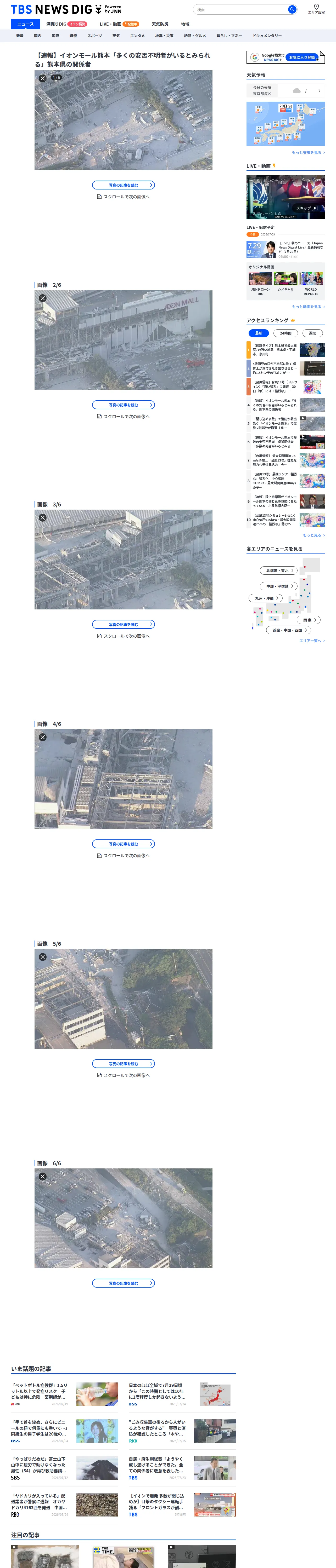Screen dimensions: 336x1568
Task: Open the 天気防災 tab
Action: pyautogui.click(x=160, y=24)
